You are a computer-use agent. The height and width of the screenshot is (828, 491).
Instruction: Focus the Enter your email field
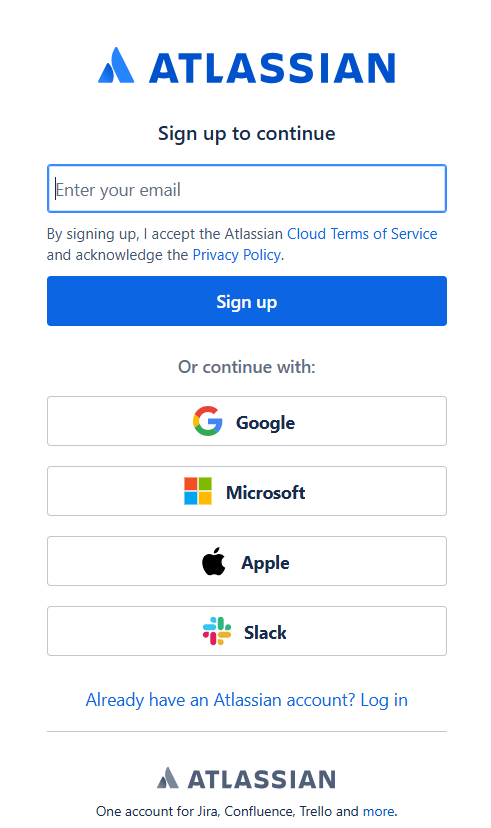(247, 189)
